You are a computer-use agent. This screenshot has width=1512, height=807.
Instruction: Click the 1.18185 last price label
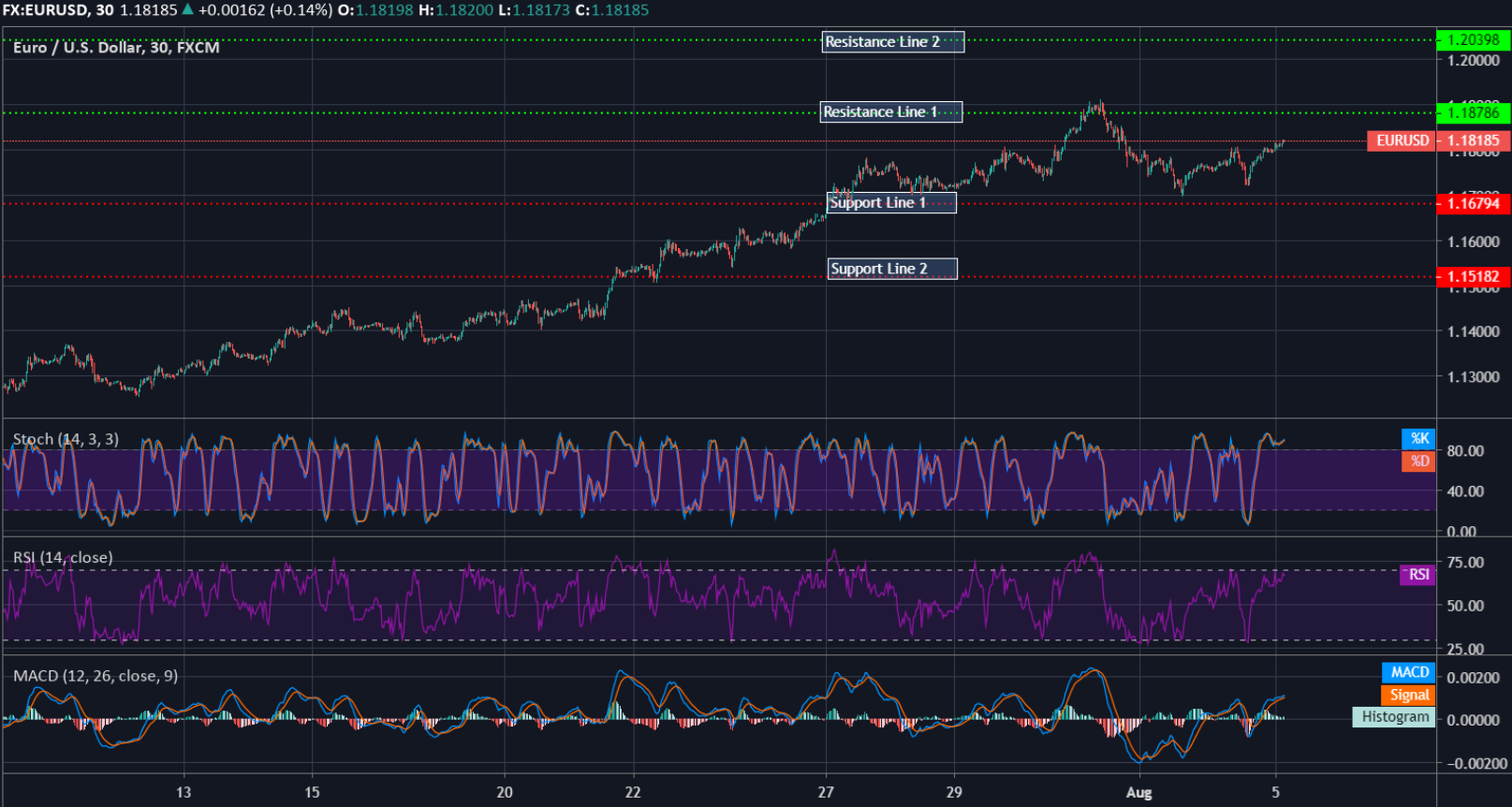tap(1474, 140)
